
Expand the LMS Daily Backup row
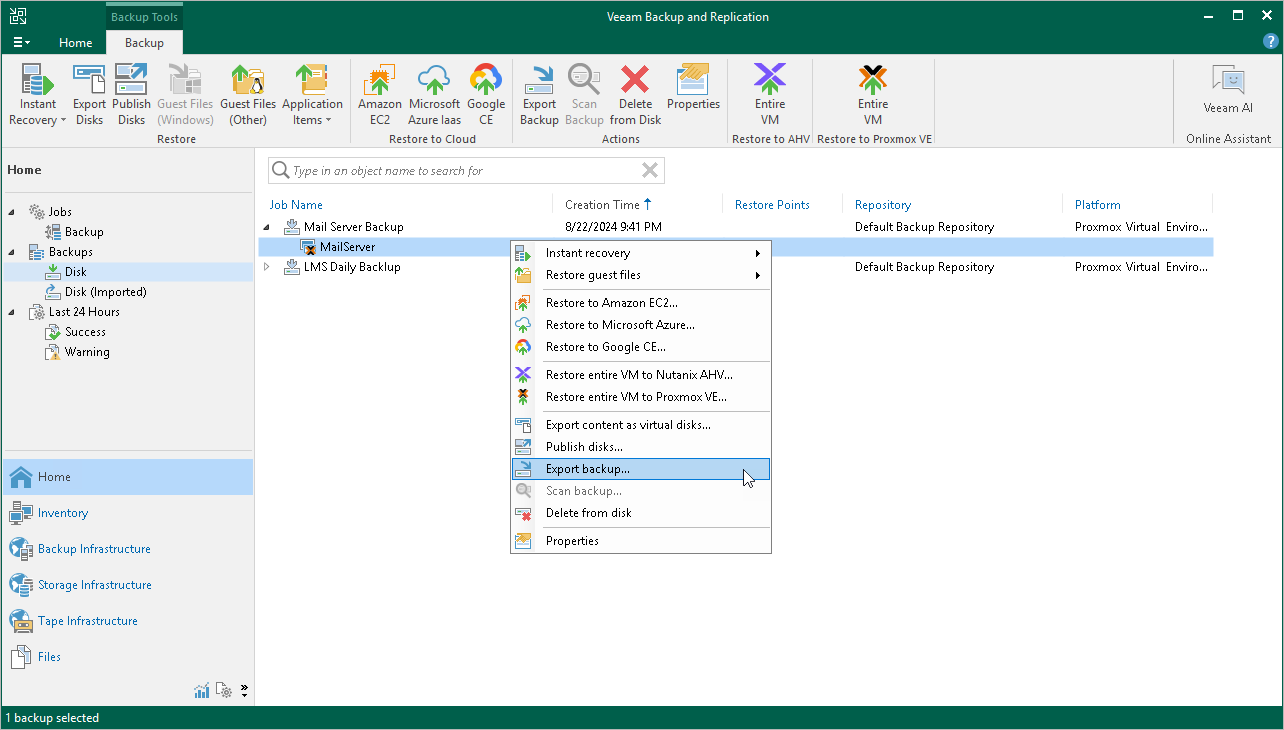(267, 267)
